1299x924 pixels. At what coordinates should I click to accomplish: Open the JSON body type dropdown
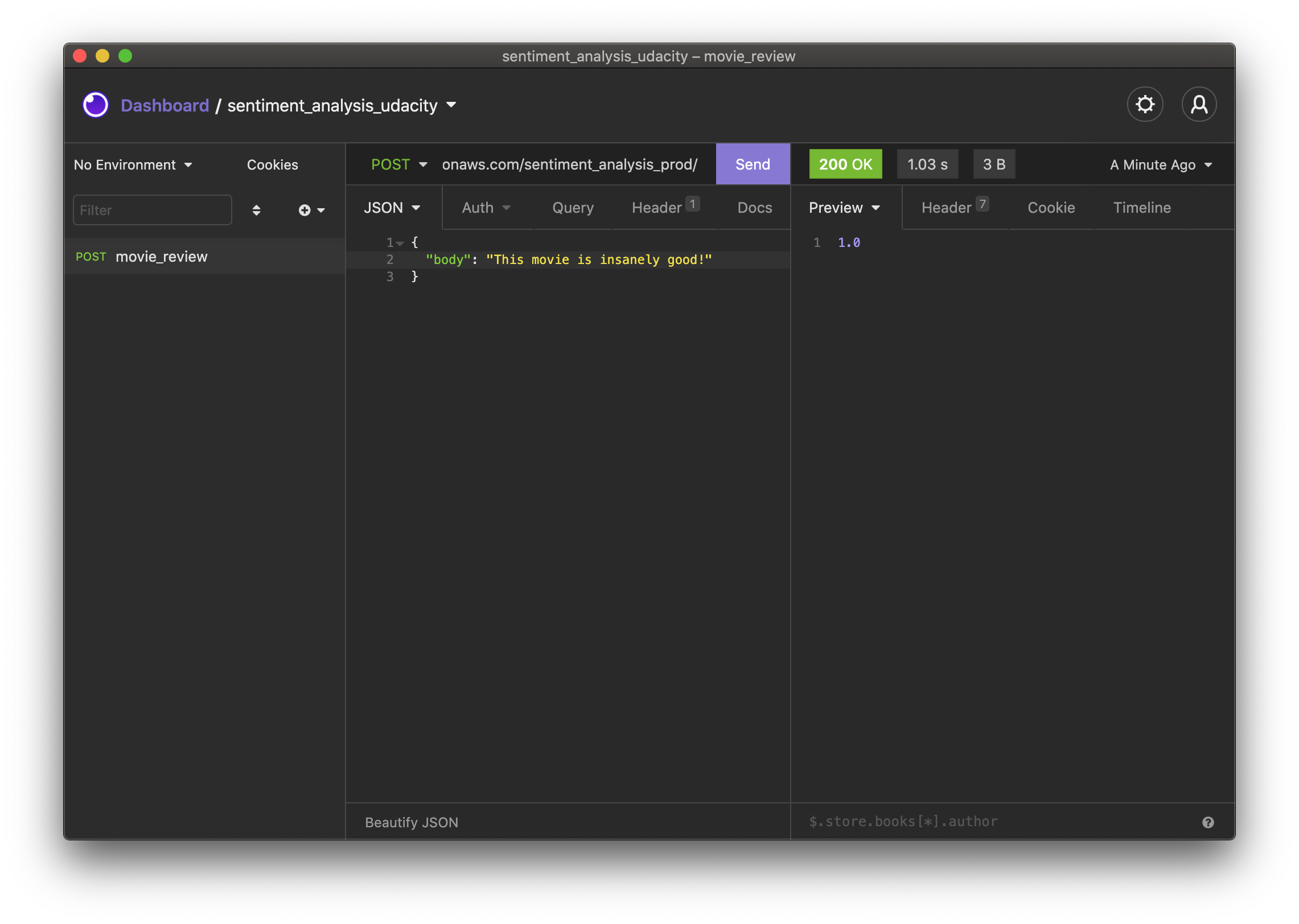coord(392,208)
